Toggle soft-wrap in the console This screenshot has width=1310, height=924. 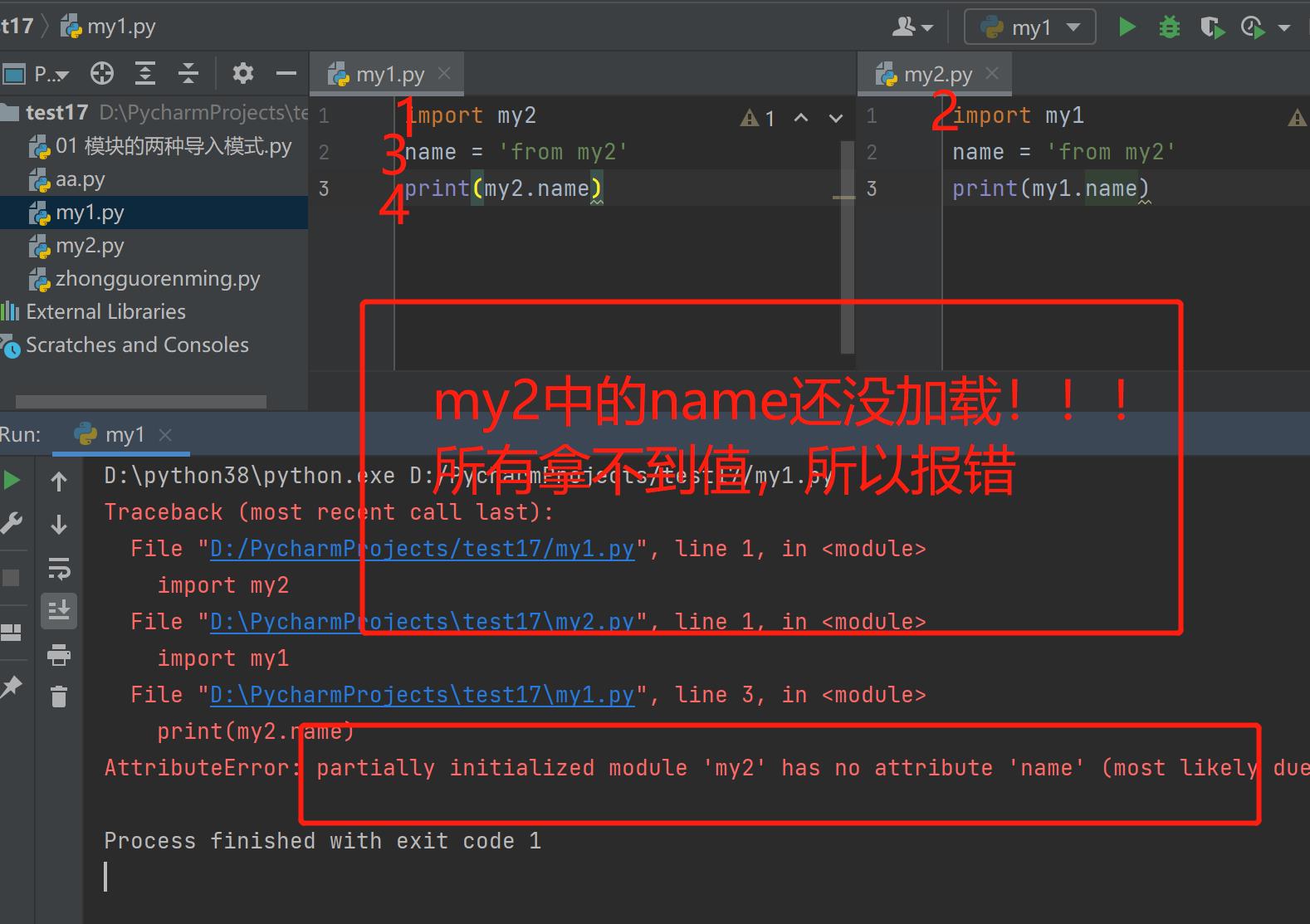pyautogui.click(x=59, y=569)
